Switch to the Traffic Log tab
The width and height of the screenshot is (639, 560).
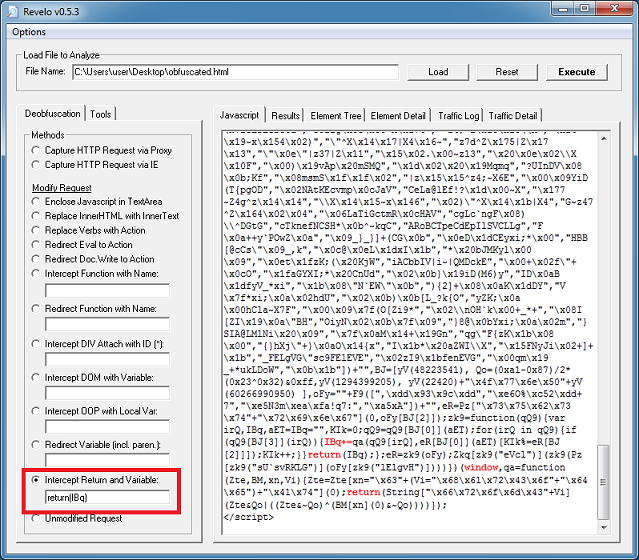[x=458, y=116]
